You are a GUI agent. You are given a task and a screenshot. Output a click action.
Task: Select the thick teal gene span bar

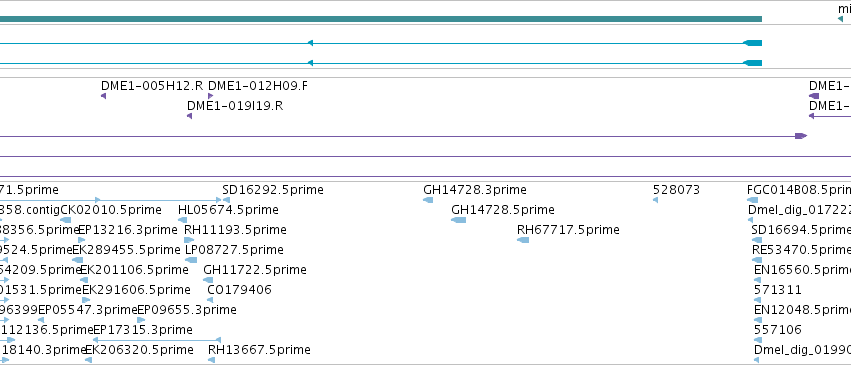381,19
